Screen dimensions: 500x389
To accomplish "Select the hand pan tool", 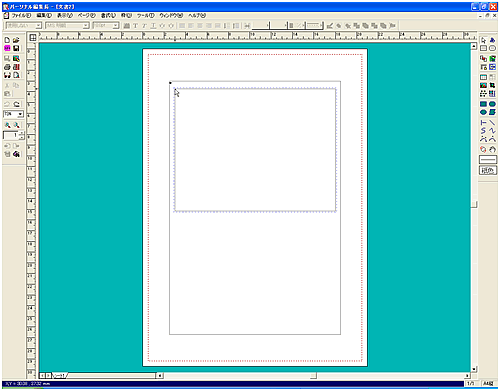I will click(492, 149).
